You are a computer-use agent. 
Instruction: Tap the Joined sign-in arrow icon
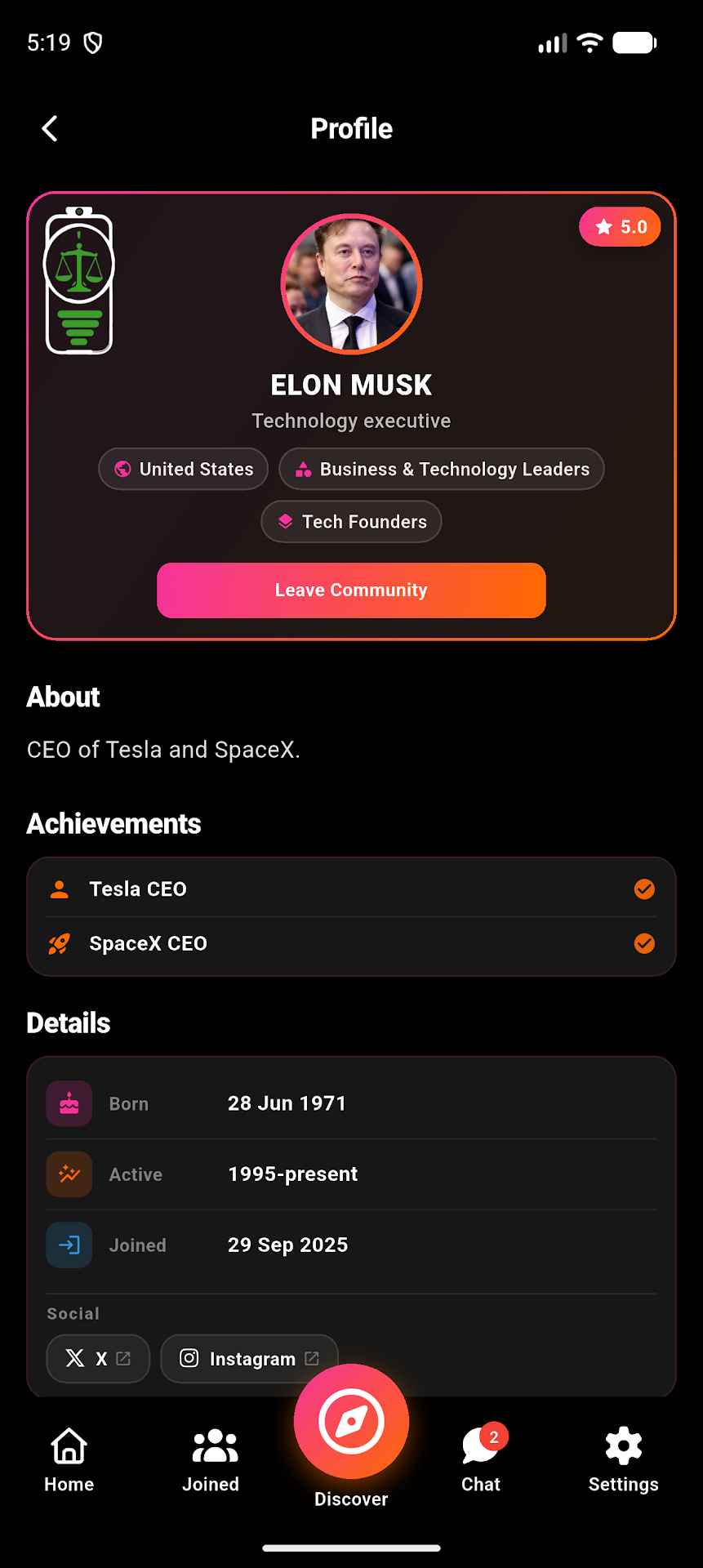69,1245
